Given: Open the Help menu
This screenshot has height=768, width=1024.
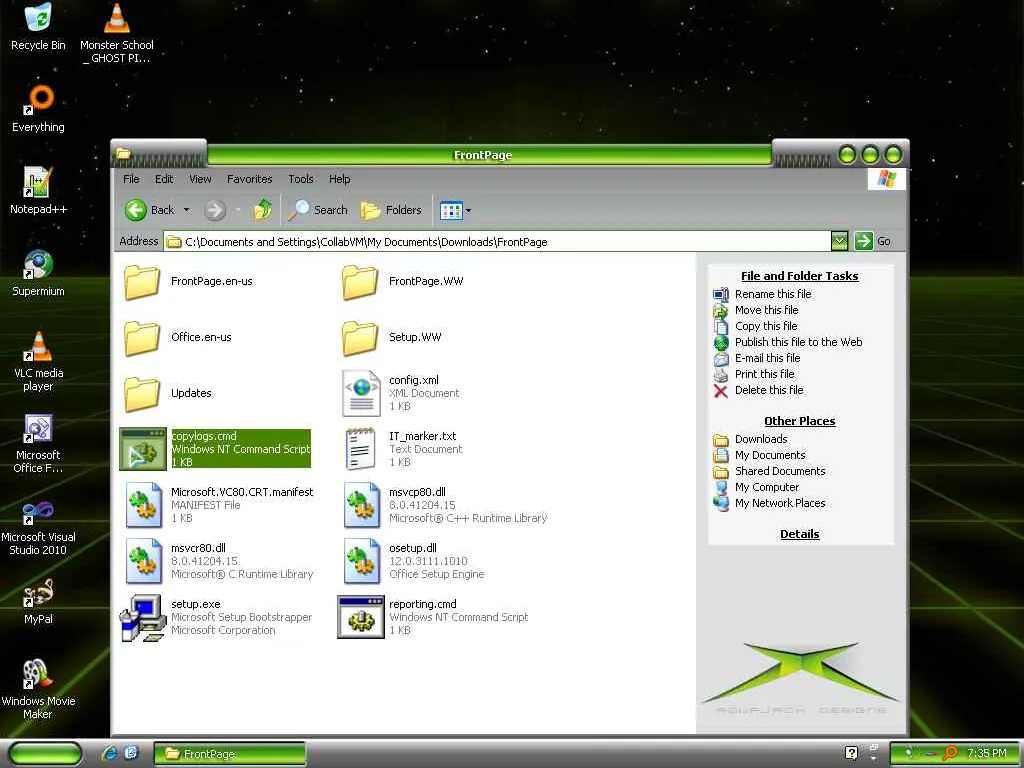Looking at the screenshot, I should click(340, 179).
